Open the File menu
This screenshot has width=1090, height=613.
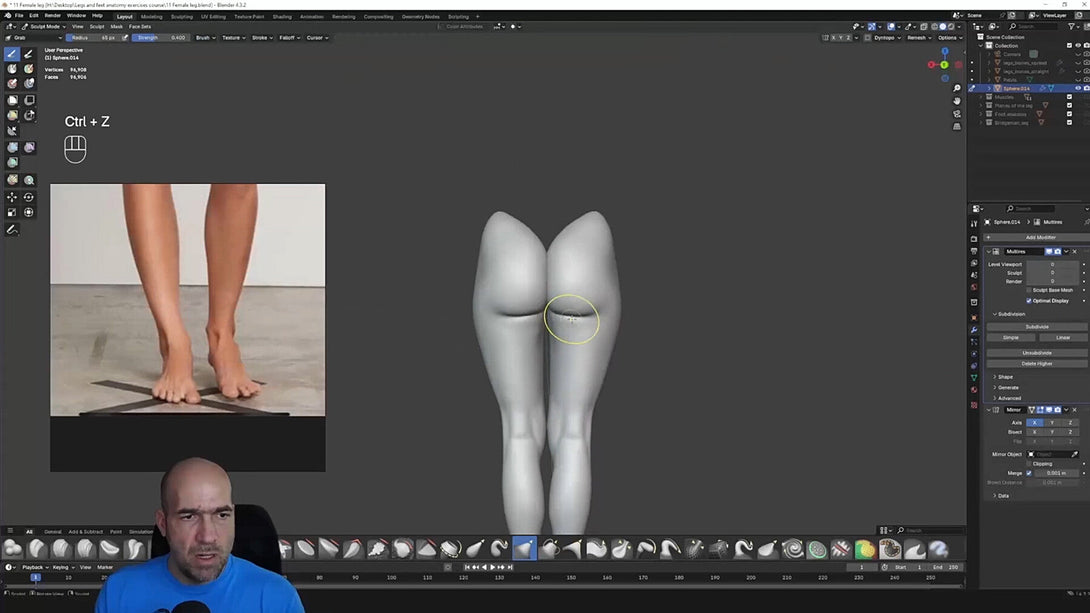coord(19,15)
